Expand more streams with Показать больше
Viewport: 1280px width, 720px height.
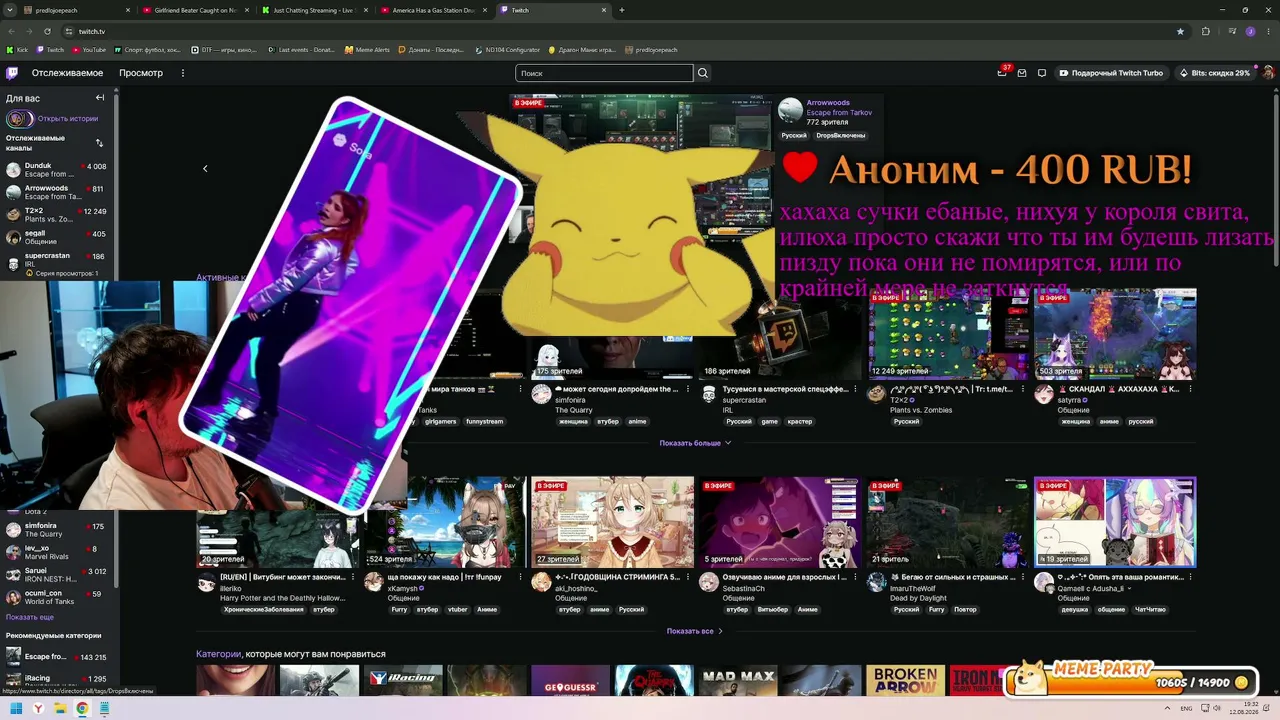(695, 443)
